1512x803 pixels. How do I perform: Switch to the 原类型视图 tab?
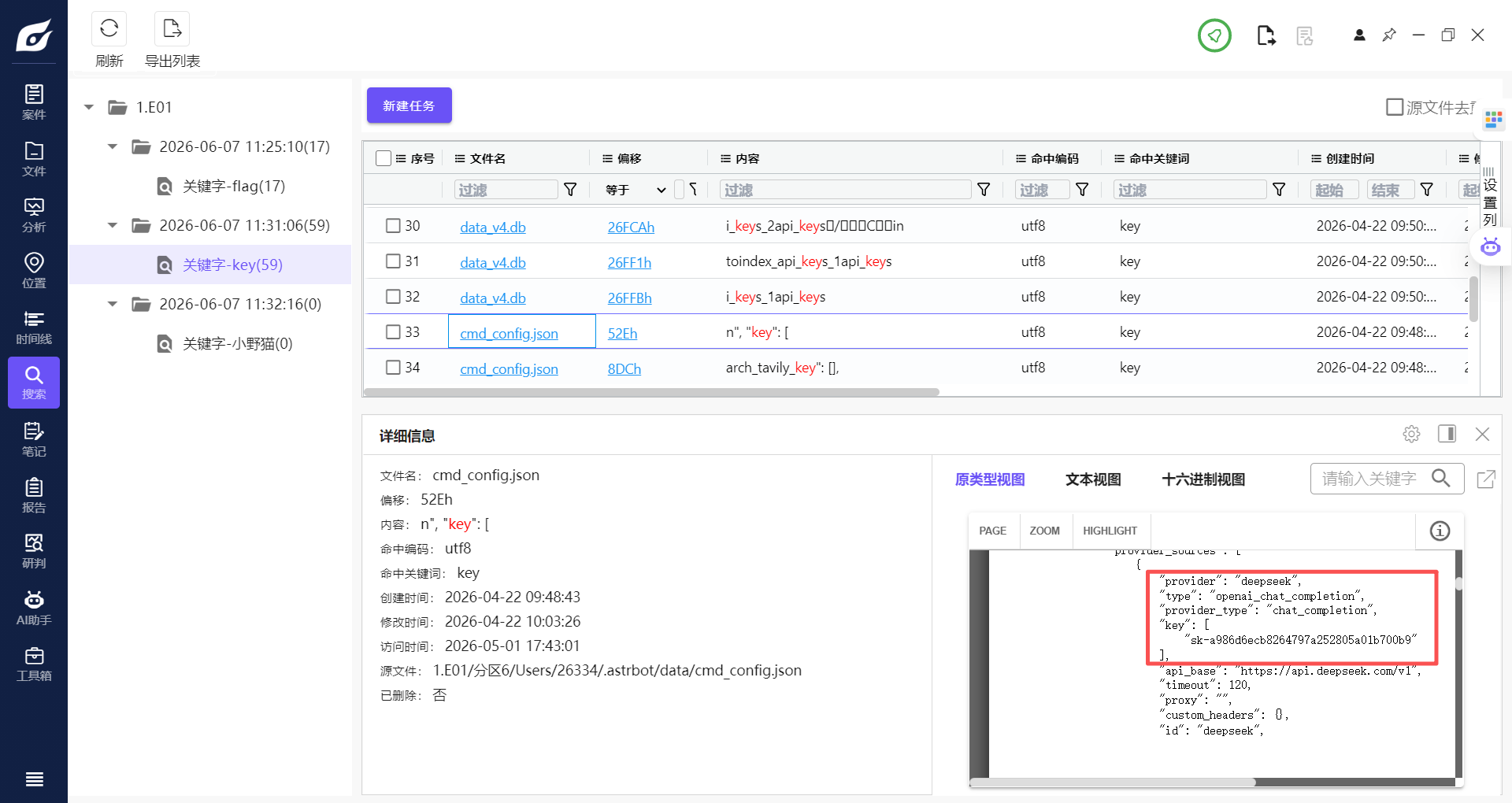[990, 479]
